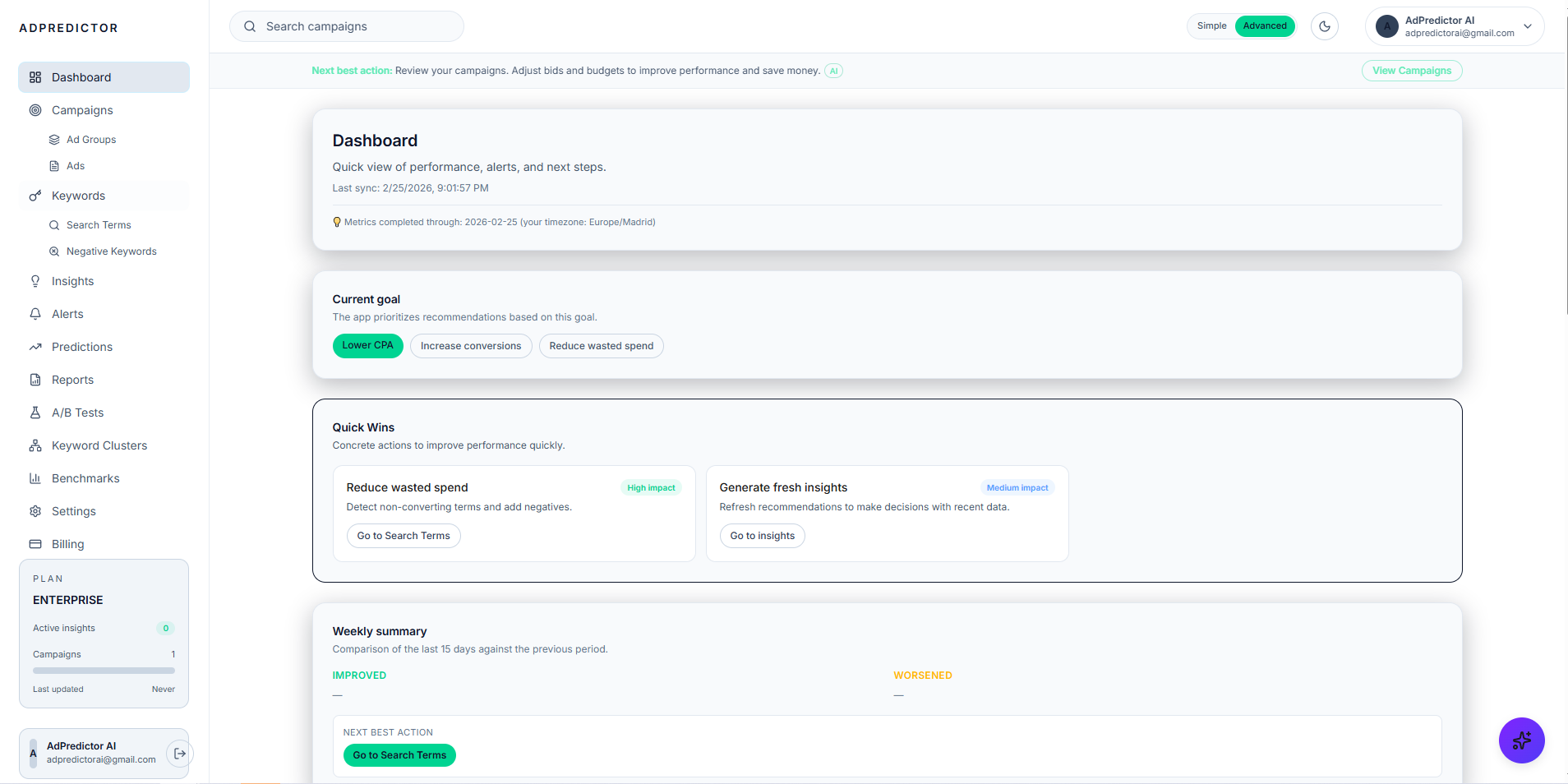Navigate to the Insights section
This screenshot has height=784, width=1568.
[71, 281]
